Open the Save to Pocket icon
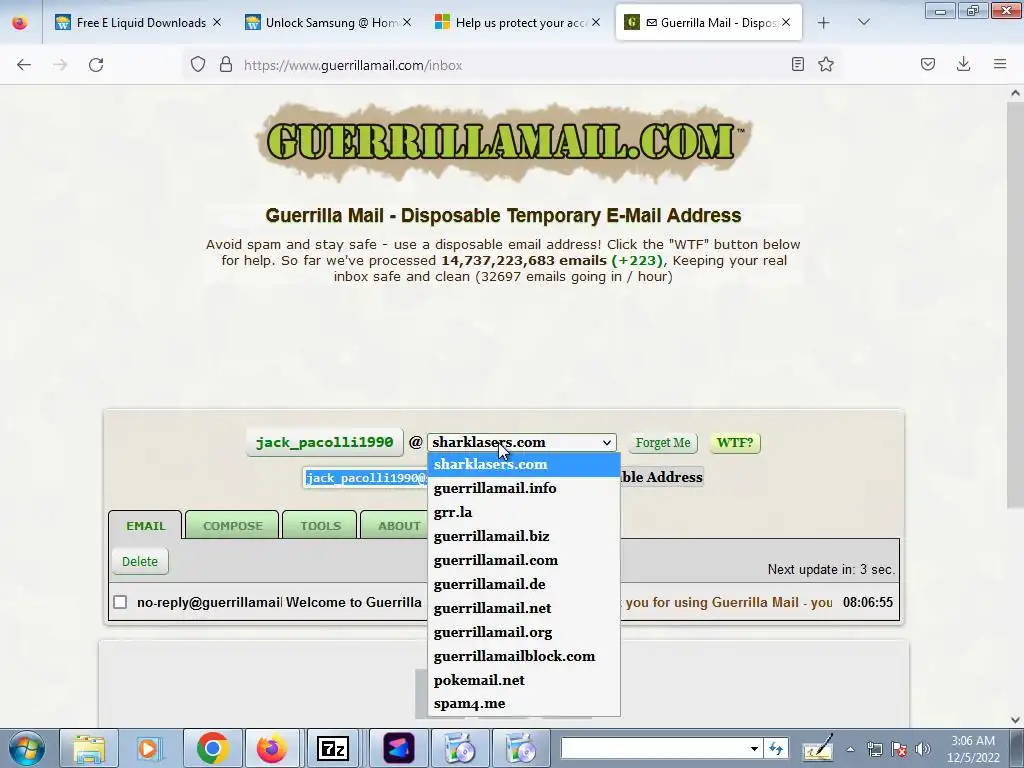1024x768 pixels. (x=927, y=65)
